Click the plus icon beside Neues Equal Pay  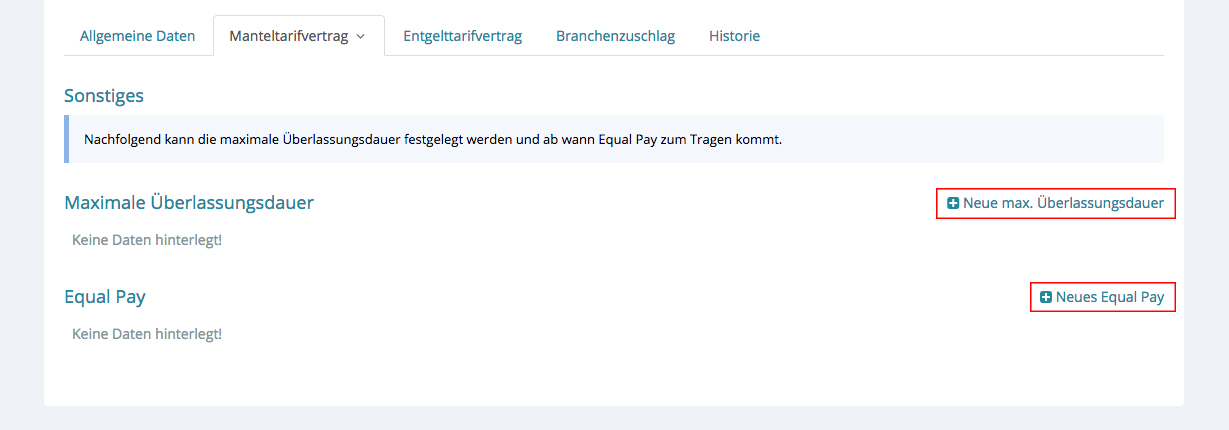pyautogui.click(x=1046, y=297)
